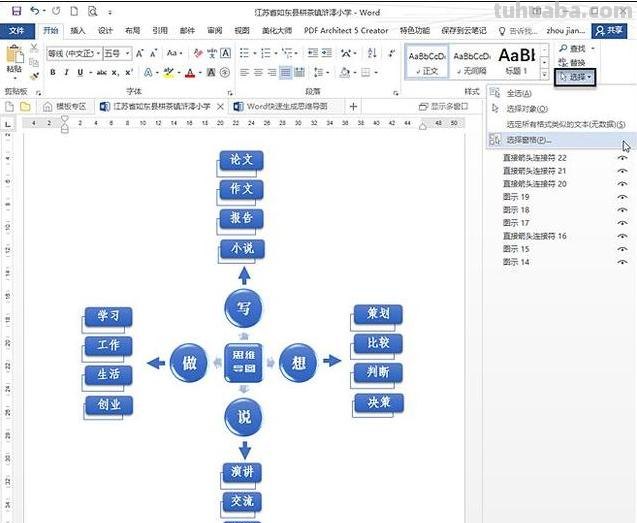Toggle Strikethrough abc formatting
This screenshot has width=637, height=523.
click(102, 73)
